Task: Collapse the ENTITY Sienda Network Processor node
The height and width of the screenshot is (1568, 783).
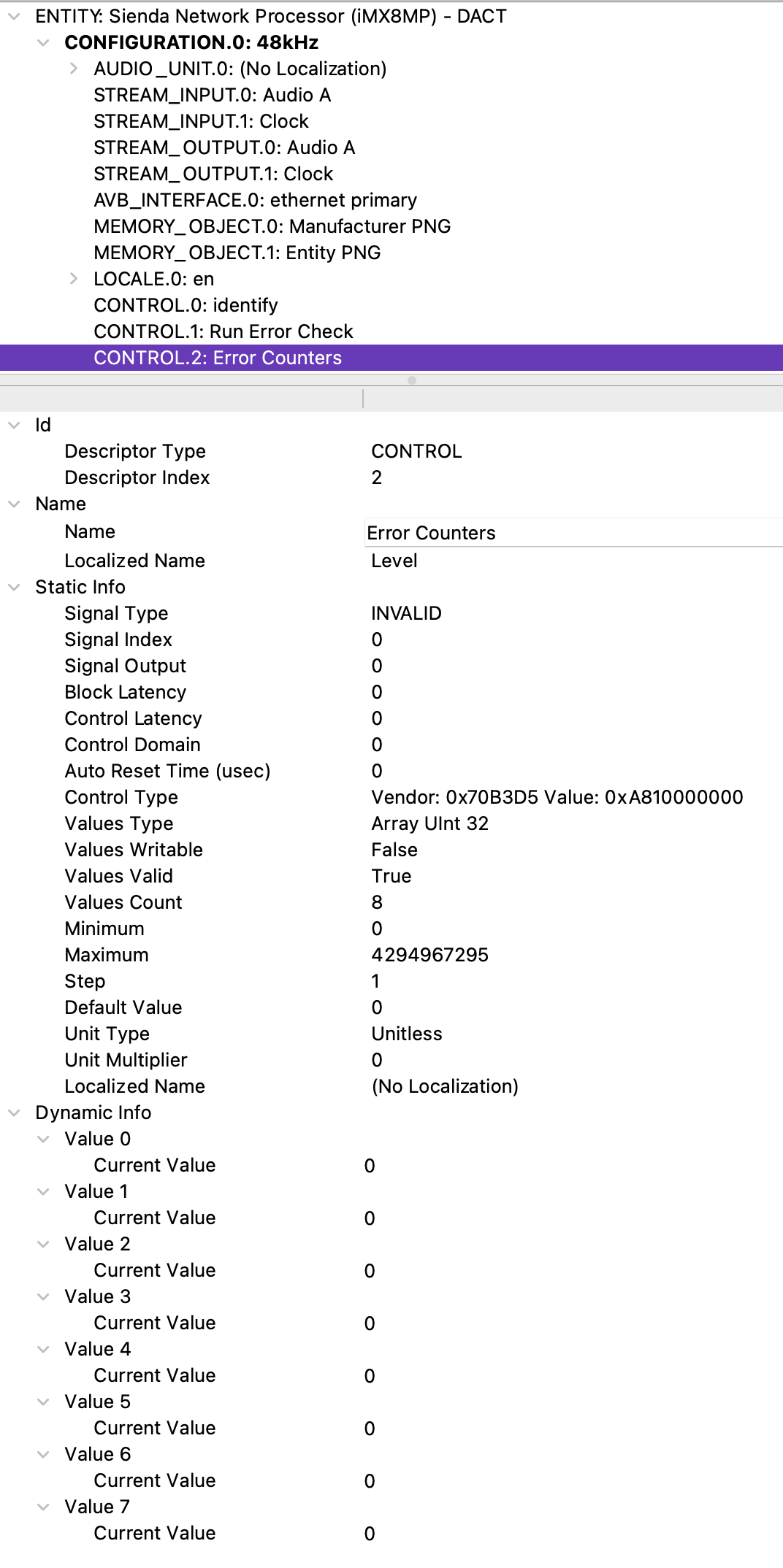Action: coord(14,16)
